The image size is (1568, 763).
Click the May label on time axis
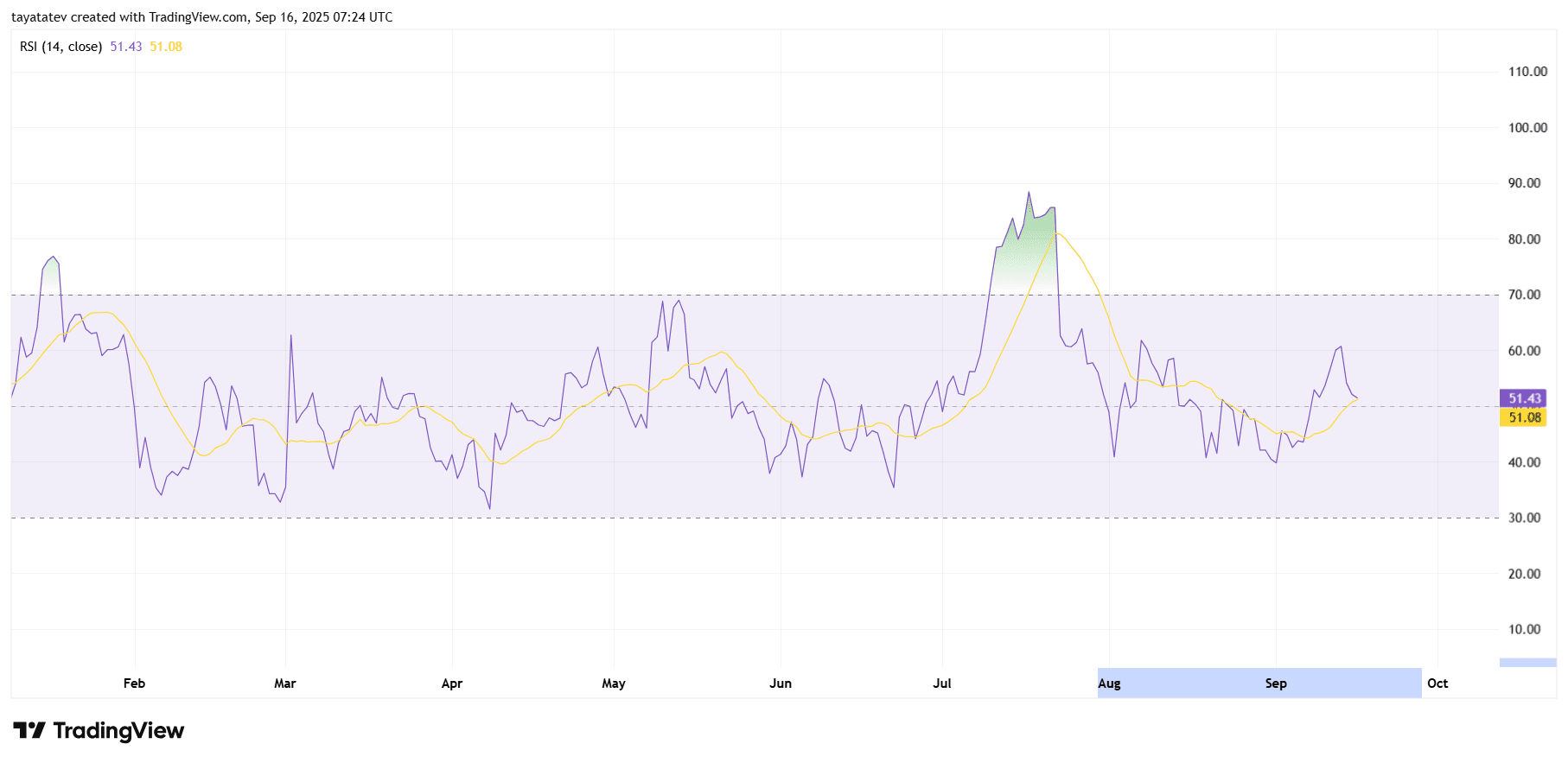point(614,684)
